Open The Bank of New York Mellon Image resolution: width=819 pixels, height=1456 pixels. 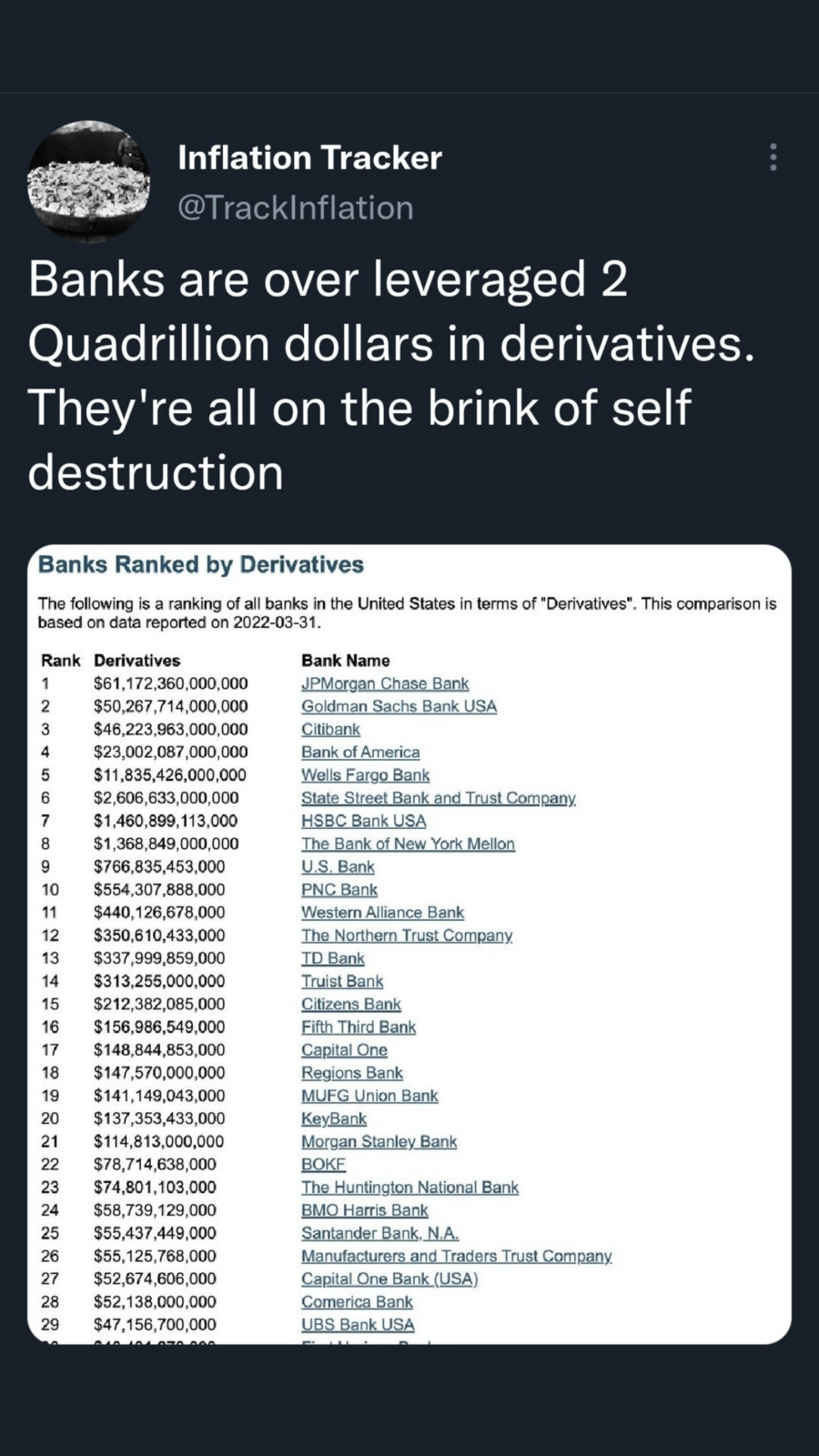(x=408, y=844)
